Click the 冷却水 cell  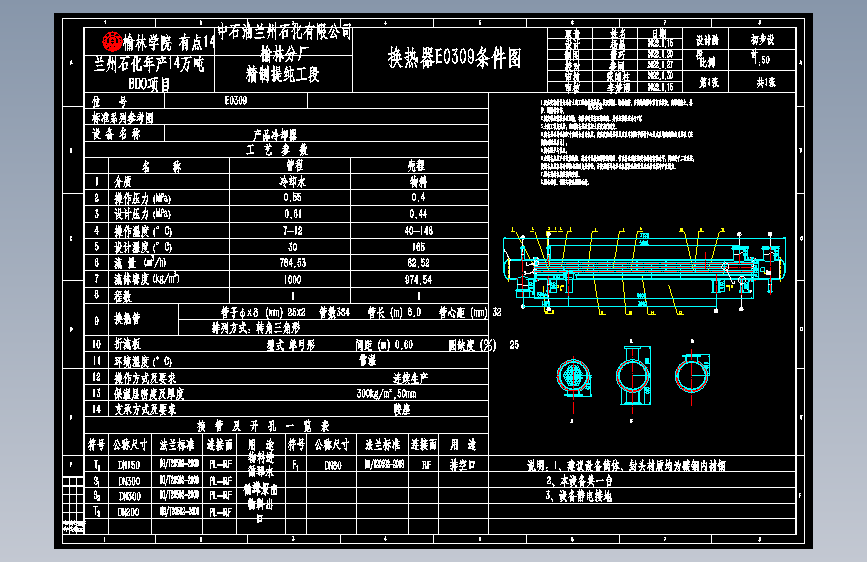tap(293, 181)
